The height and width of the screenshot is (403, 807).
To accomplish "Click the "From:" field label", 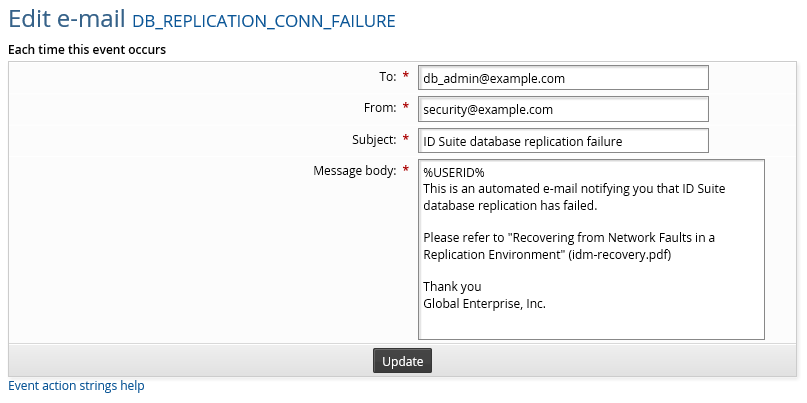I will [x=376, y=107].
